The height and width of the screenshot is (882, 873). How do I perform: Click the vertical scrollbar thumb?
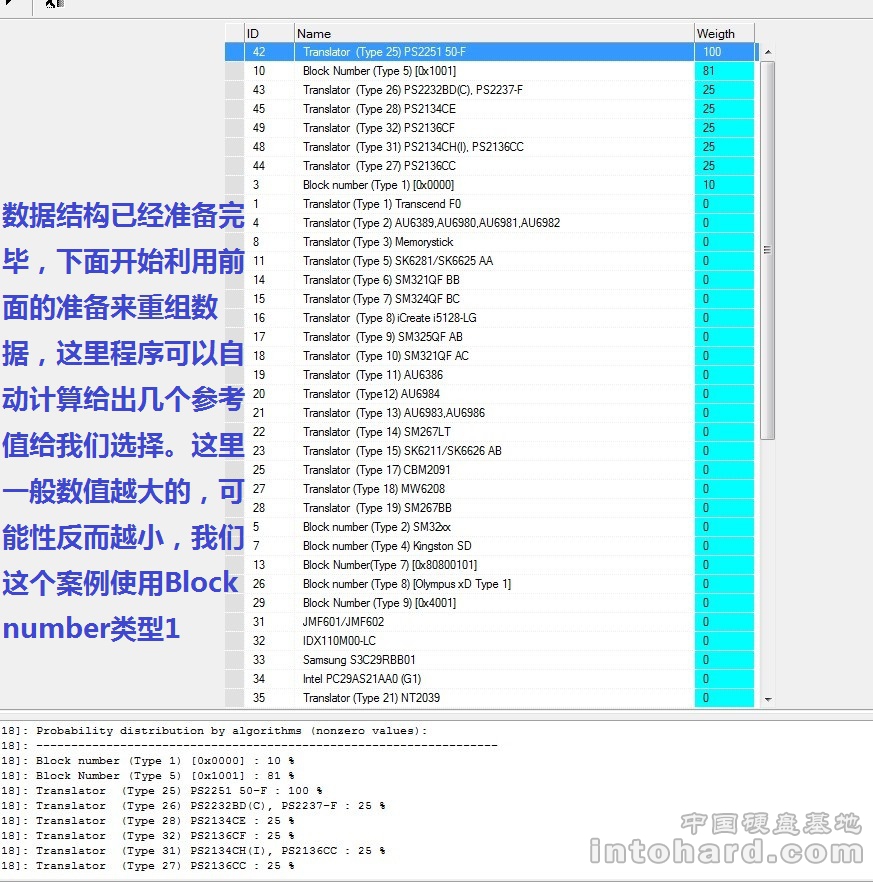[x=767, y=250]
